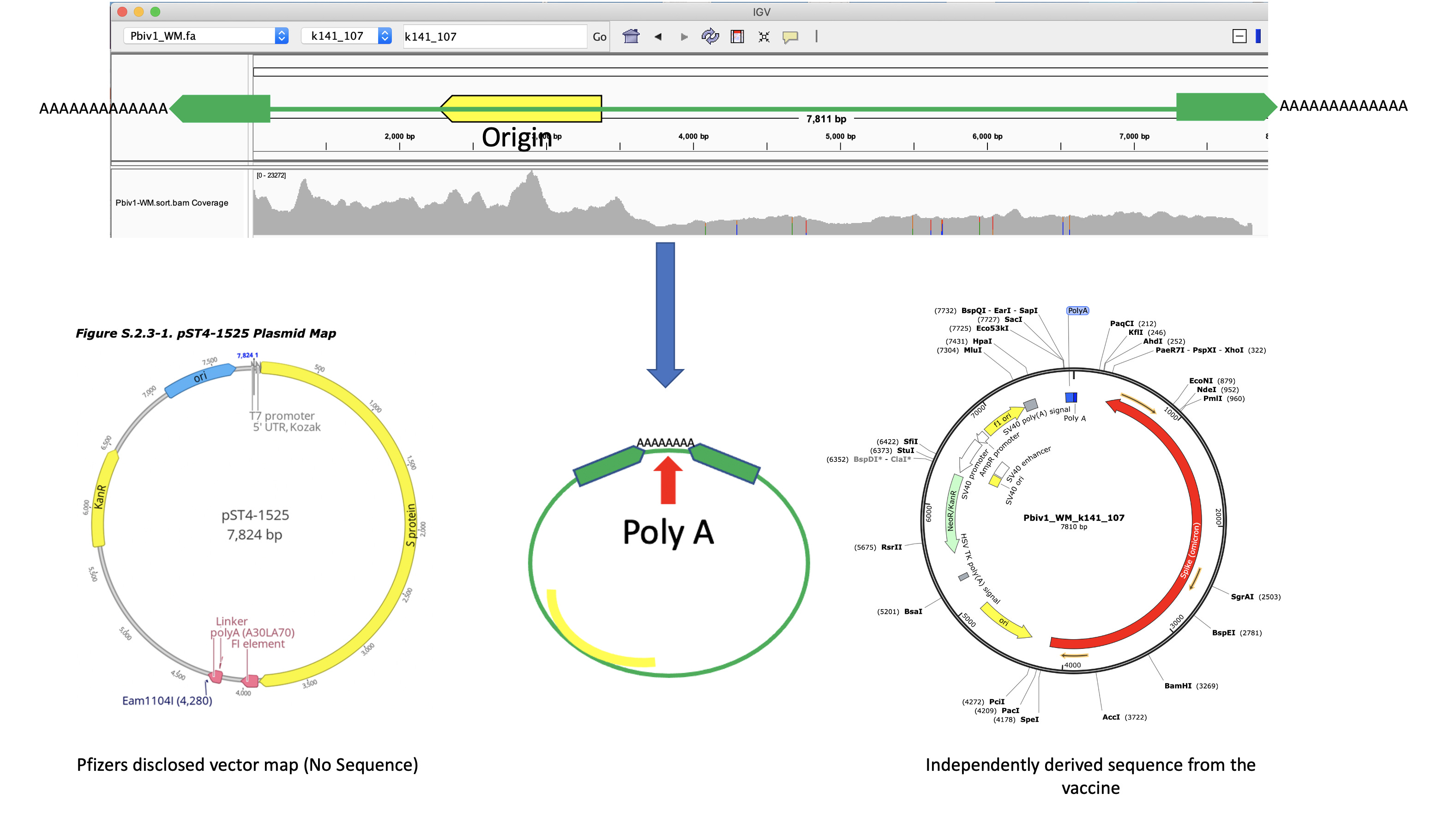Click the resize tracks to fit icon
Viewport: 1456px width, 835px height.
click(x=764, y=36)
